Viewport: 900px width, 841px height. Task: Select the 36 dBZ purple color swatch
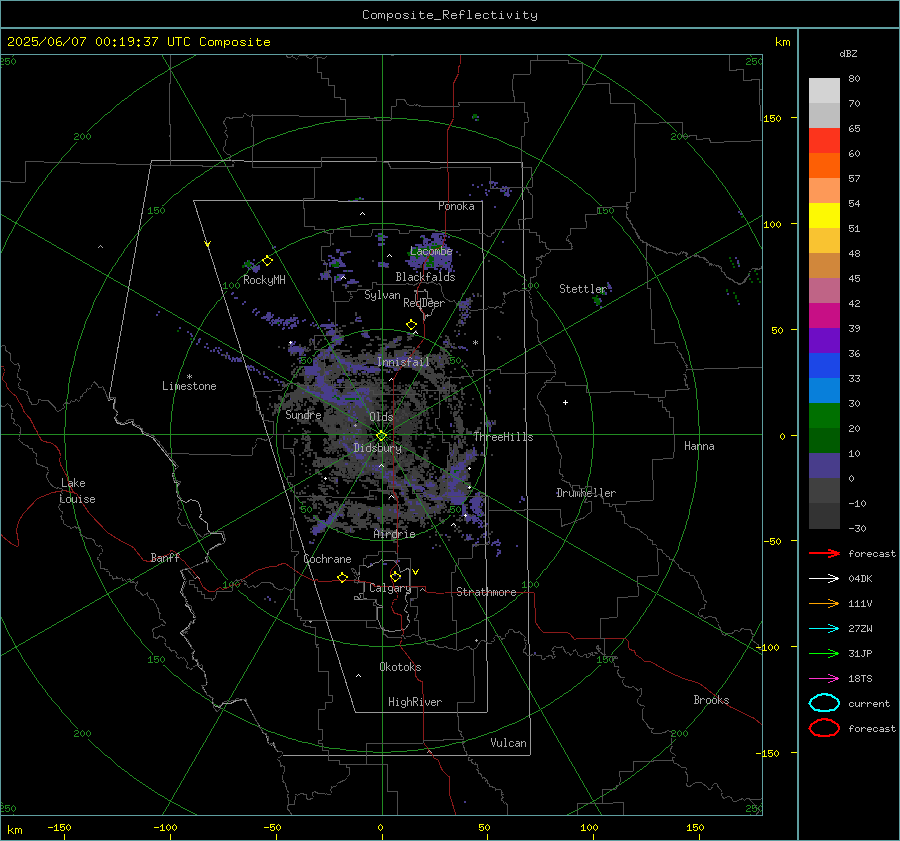(x=824, y=340)
